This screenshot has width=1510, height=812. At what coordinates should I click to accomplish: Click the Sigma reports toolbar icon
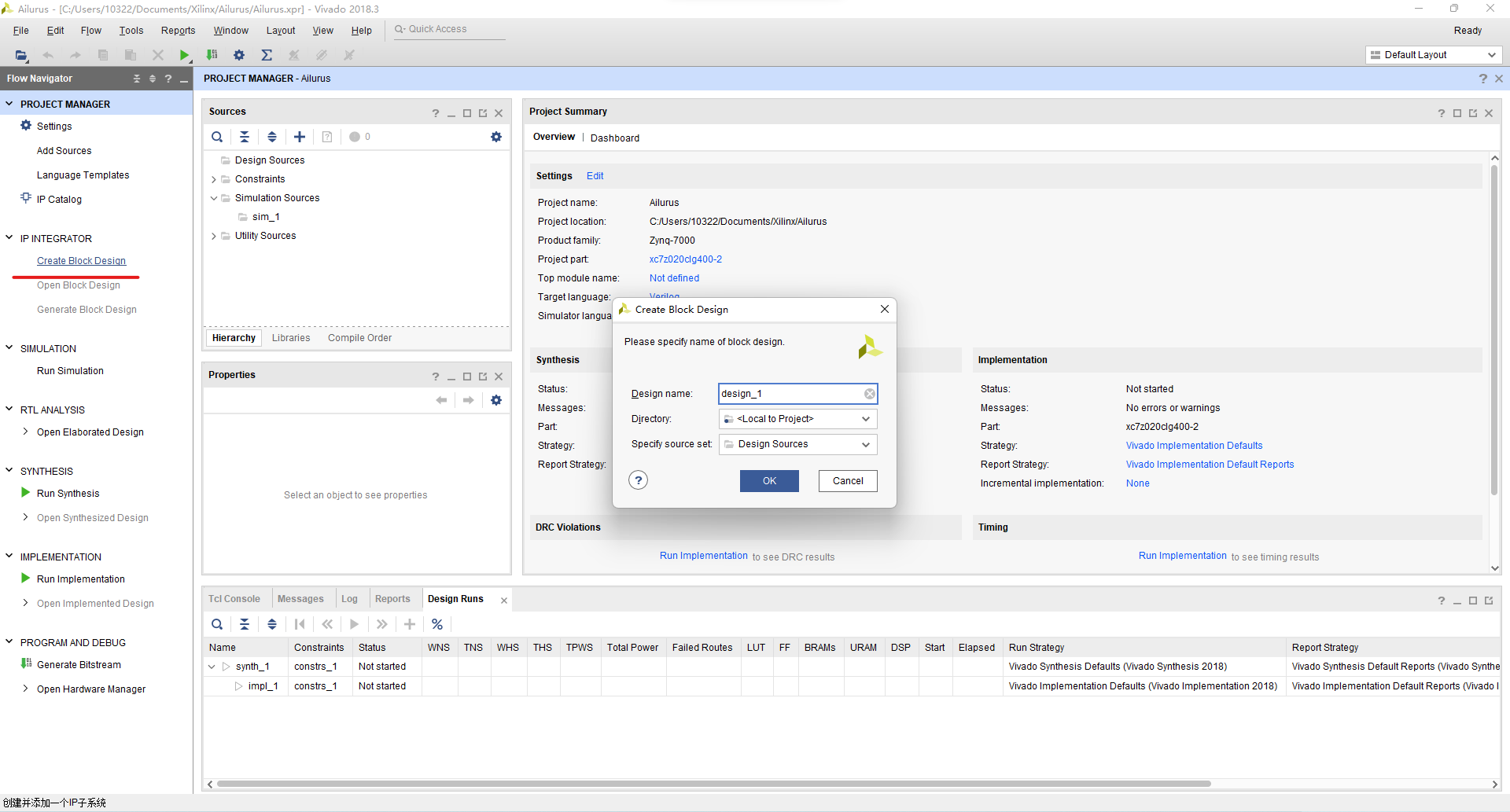[267, 55]
